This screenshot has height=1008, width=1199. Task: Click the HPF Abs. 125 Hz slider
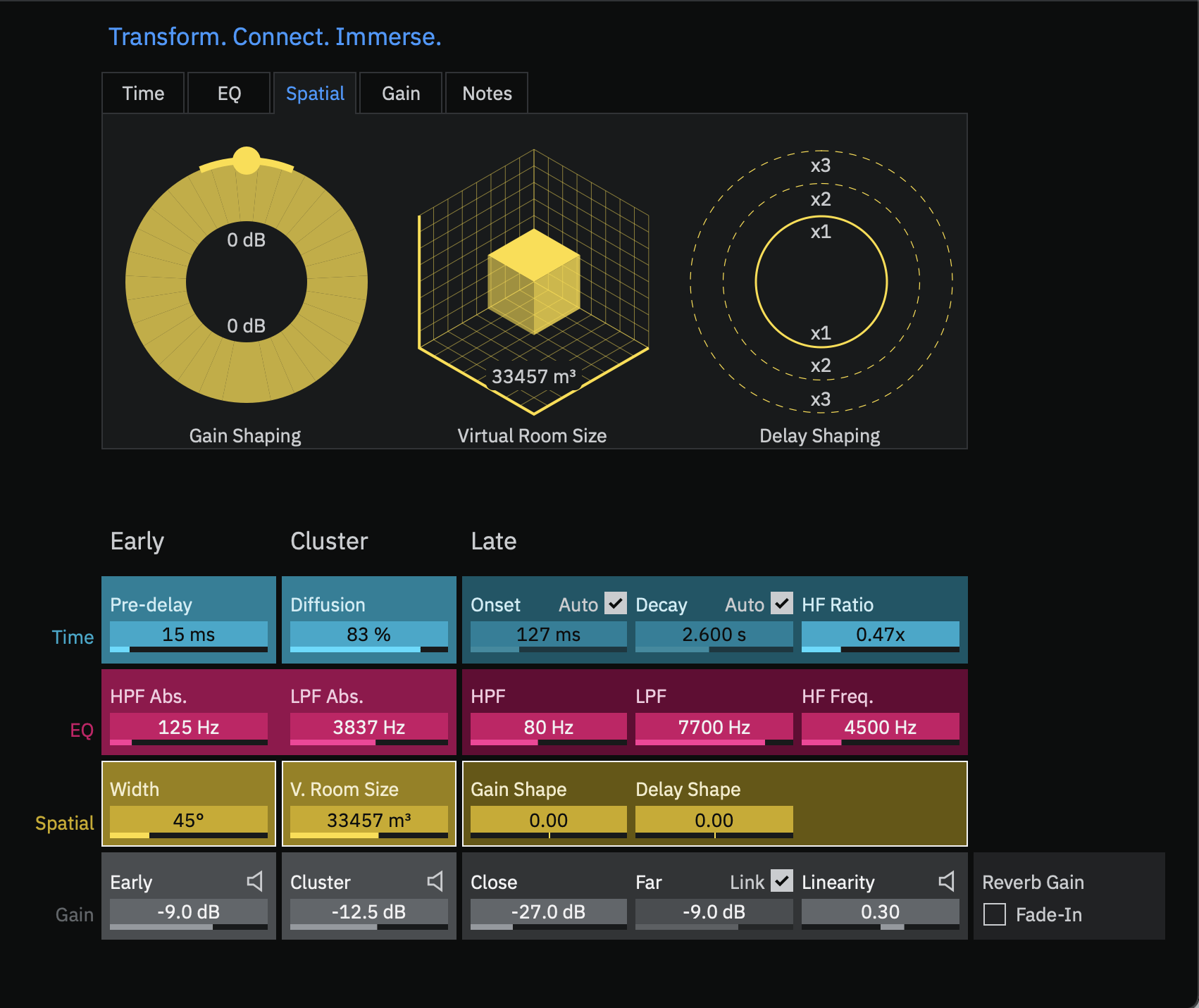tap(189, 728)
